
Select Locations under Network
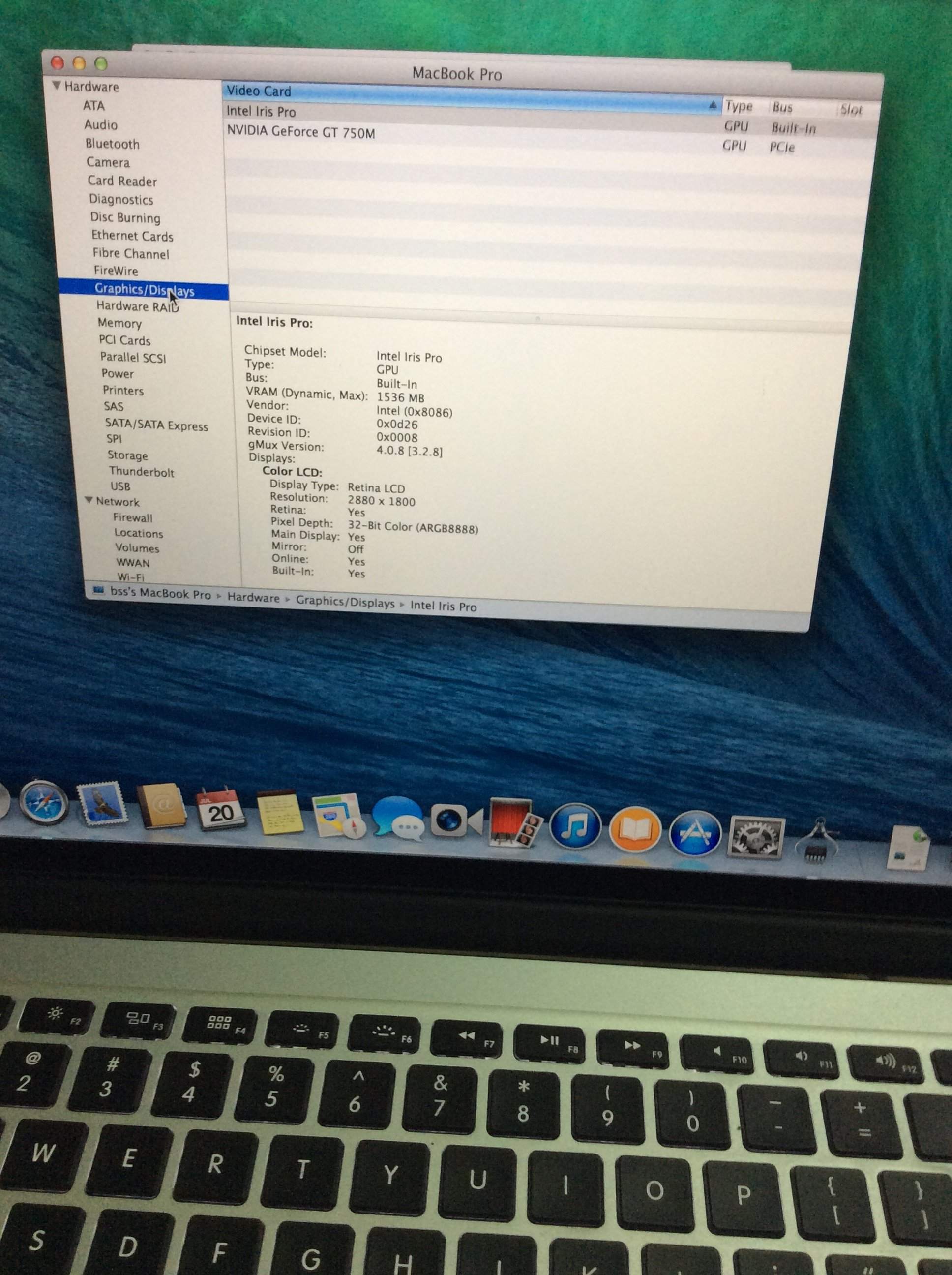[139, 533]
